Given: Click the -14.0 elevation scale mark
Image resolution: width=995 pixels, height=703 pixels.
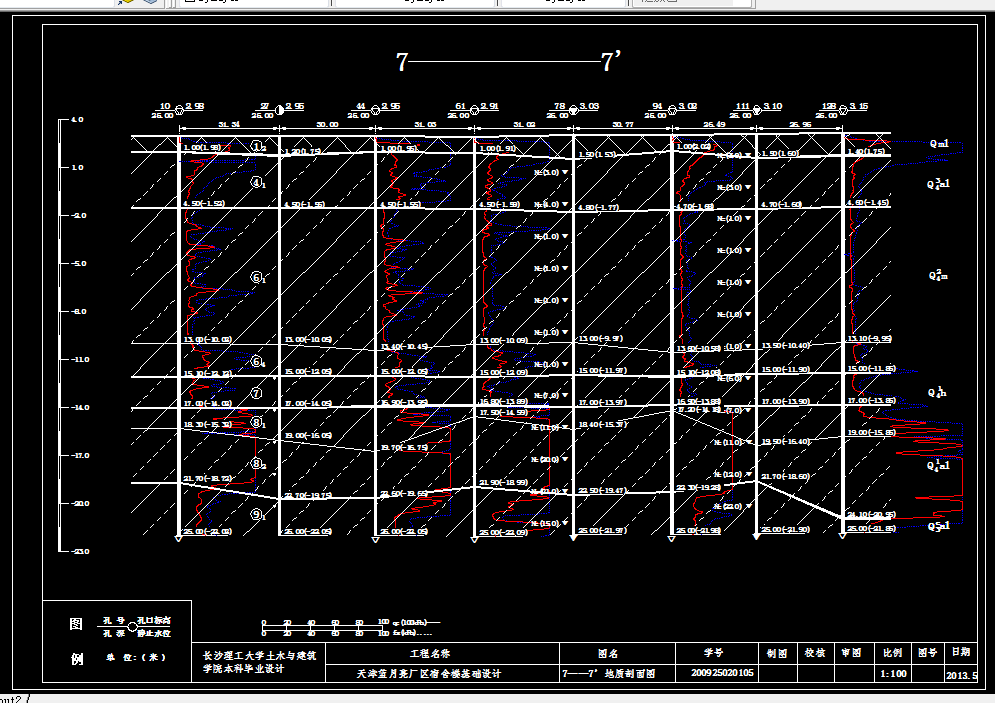Looking at the screenshot, I should (79, 407).
